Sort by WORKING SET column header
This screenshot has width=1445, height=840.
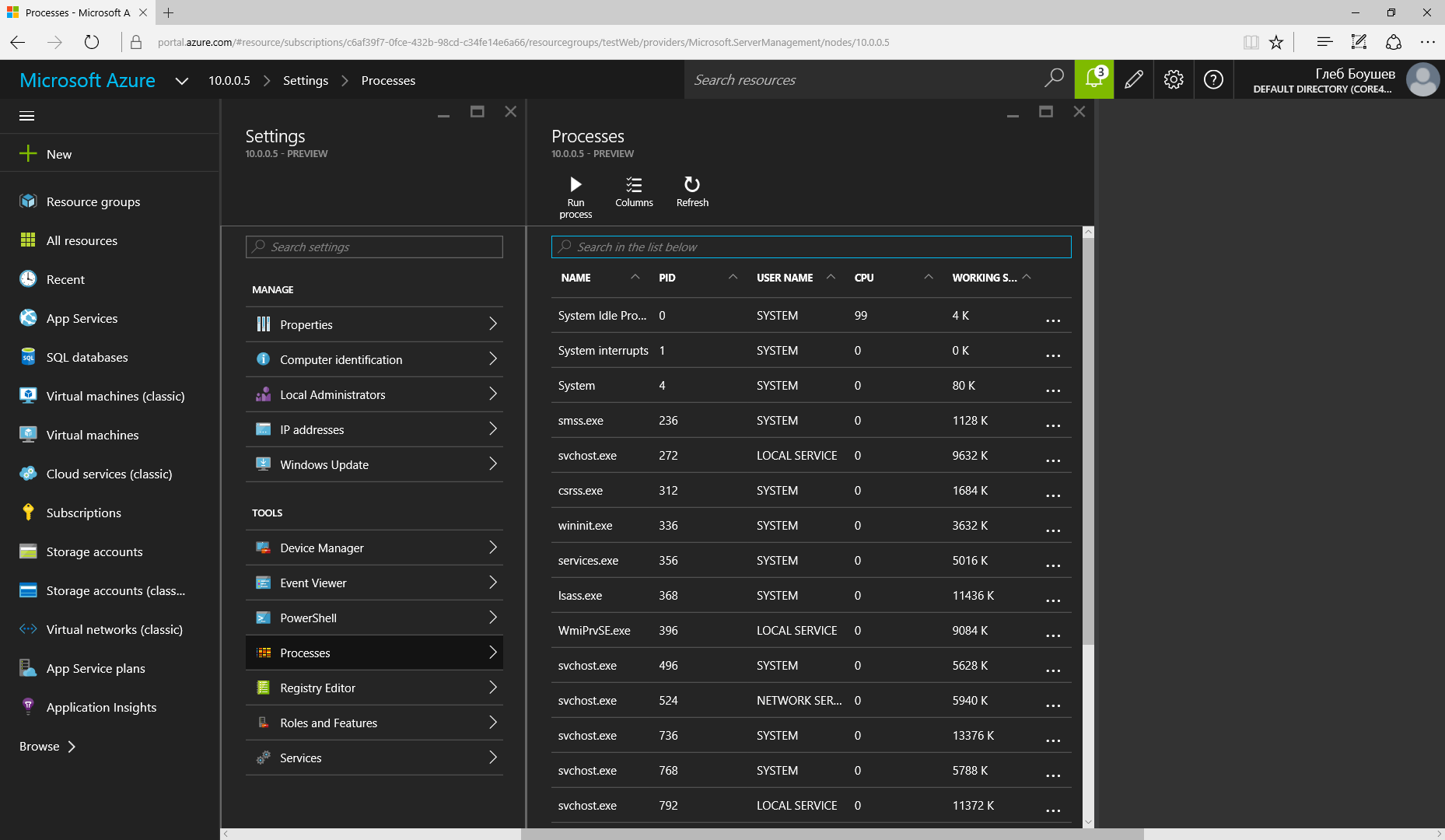coord(985,278)
